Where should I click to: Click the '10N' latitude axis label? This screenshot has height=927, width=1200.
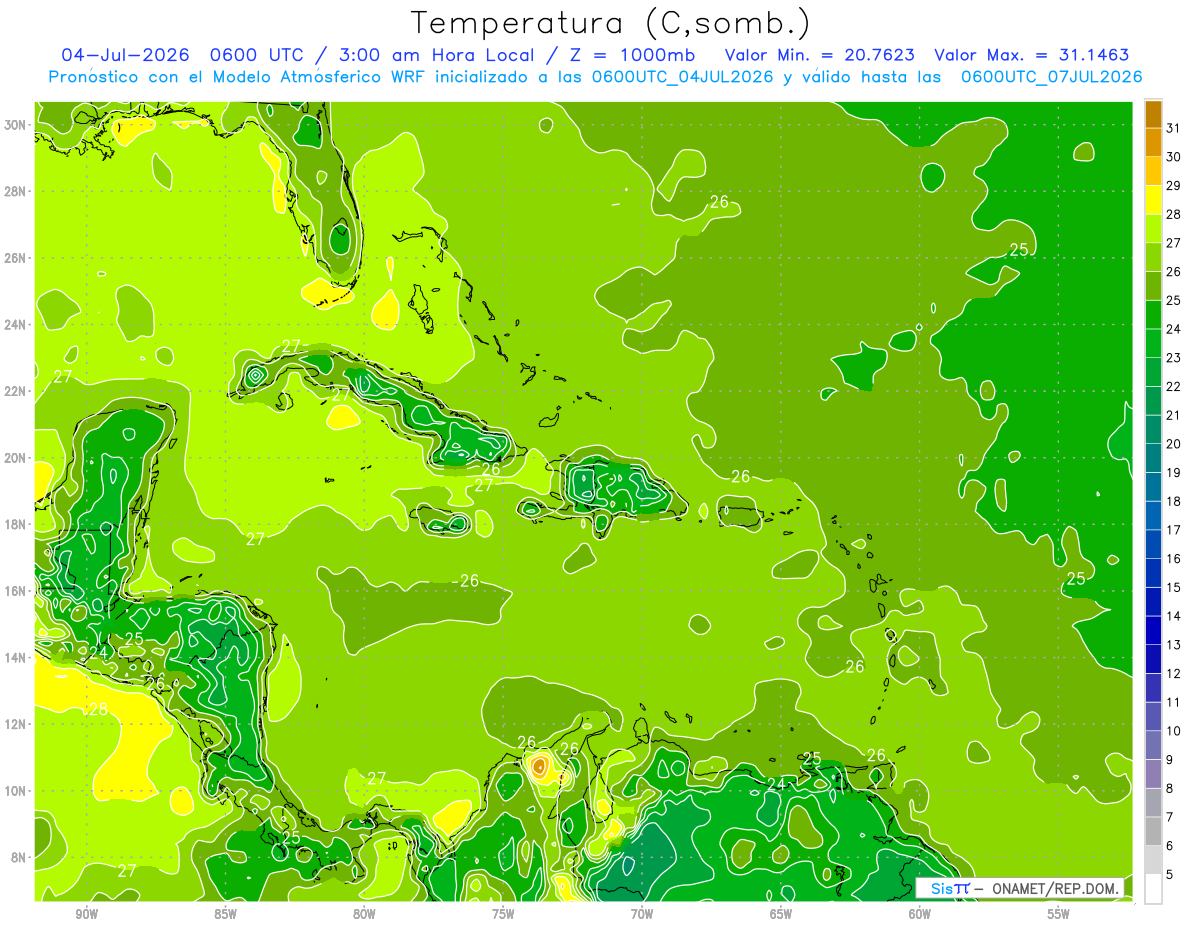click(15, 790)
